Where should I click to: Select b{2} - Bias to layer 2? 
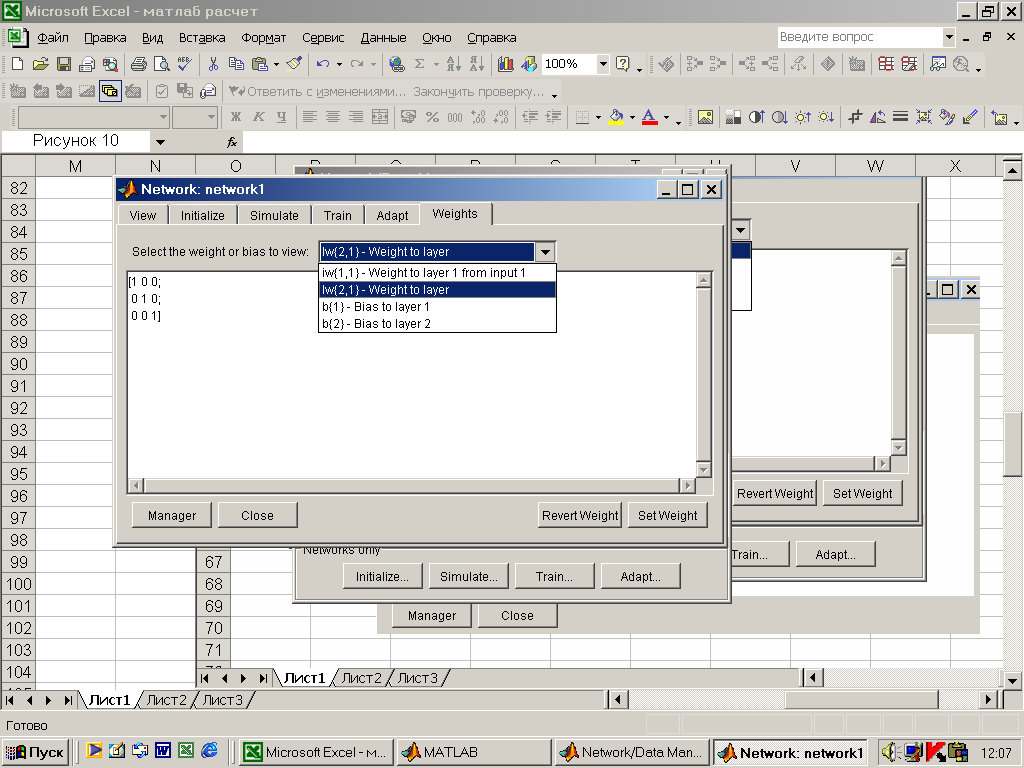pos(437,323)
